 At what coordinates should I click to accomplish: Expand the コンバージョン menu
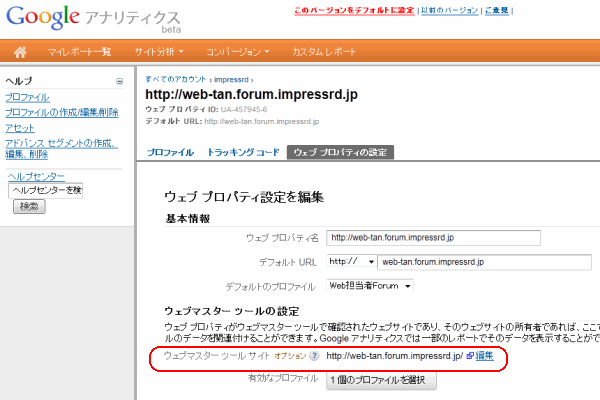click(237, 51)
